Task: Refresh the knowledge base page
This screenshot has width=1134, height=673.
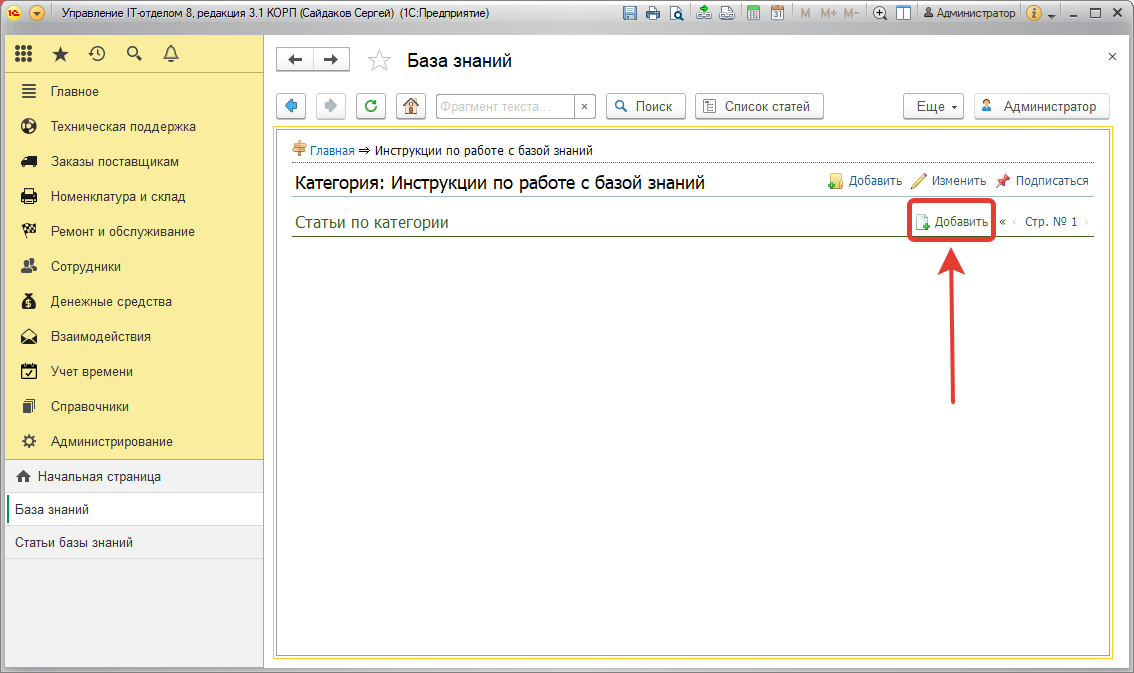Action: pyautogui.click(x=371, y=106)
